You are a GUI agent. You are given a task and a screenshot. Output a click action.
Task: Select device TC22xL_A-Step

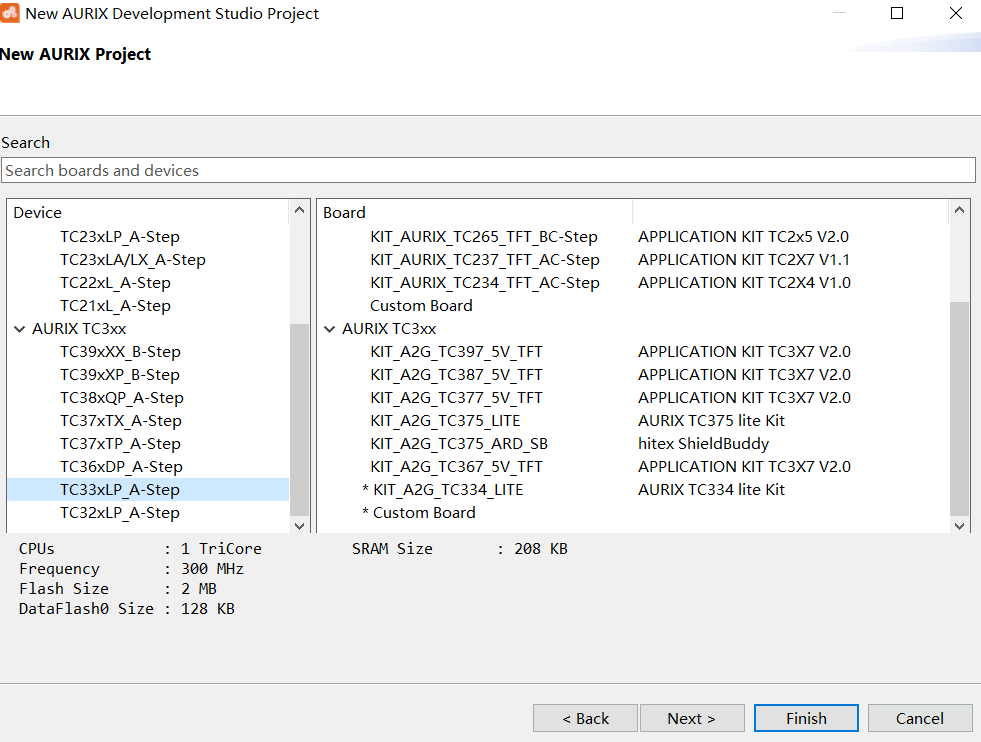click(x=115, y=283)
